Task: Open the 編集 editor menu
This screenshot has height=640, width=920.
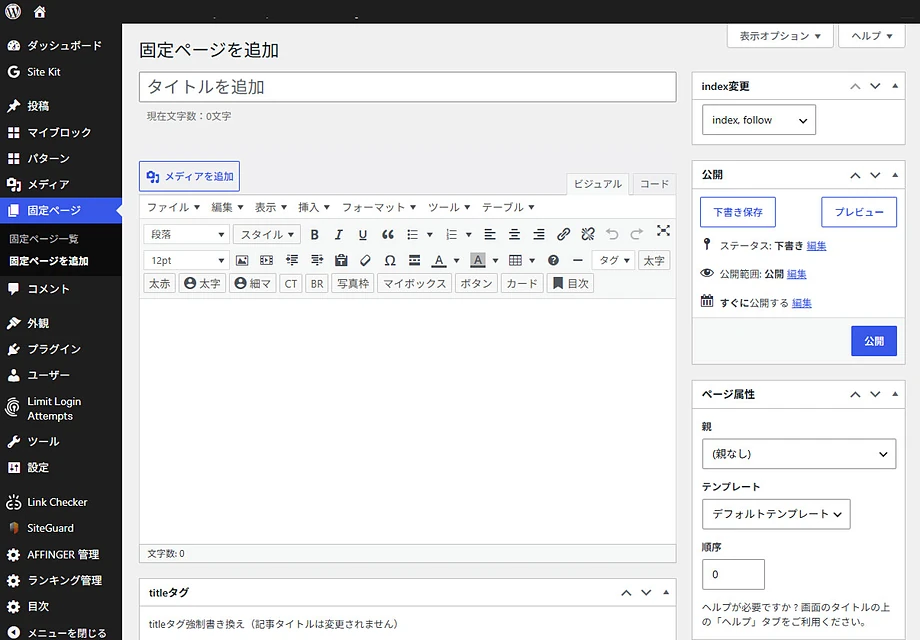Action: 227,207
